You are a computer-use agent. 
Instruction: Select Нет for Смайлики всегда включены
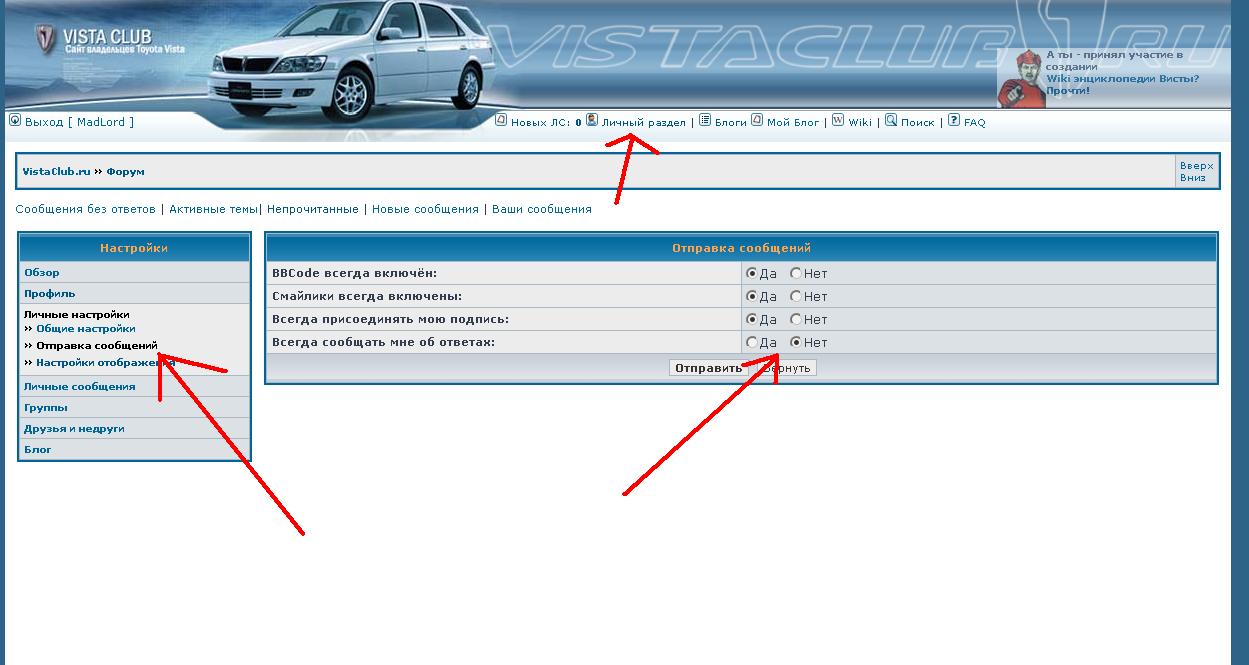[x=796, y=296]
